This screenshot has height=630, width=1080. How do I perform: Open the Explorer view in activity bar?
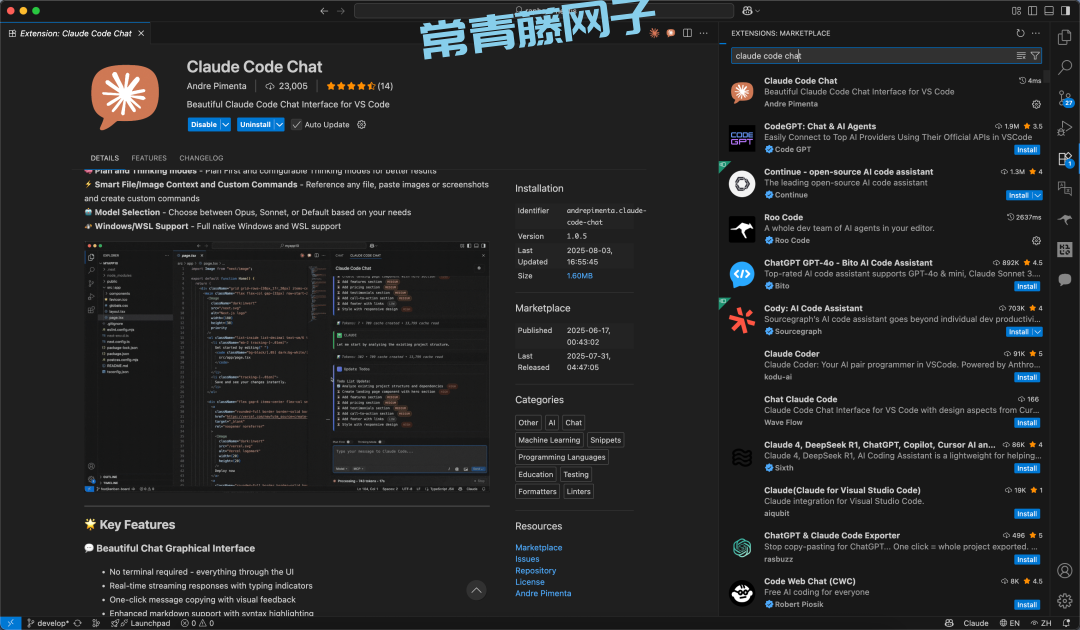click(1065, 36)
